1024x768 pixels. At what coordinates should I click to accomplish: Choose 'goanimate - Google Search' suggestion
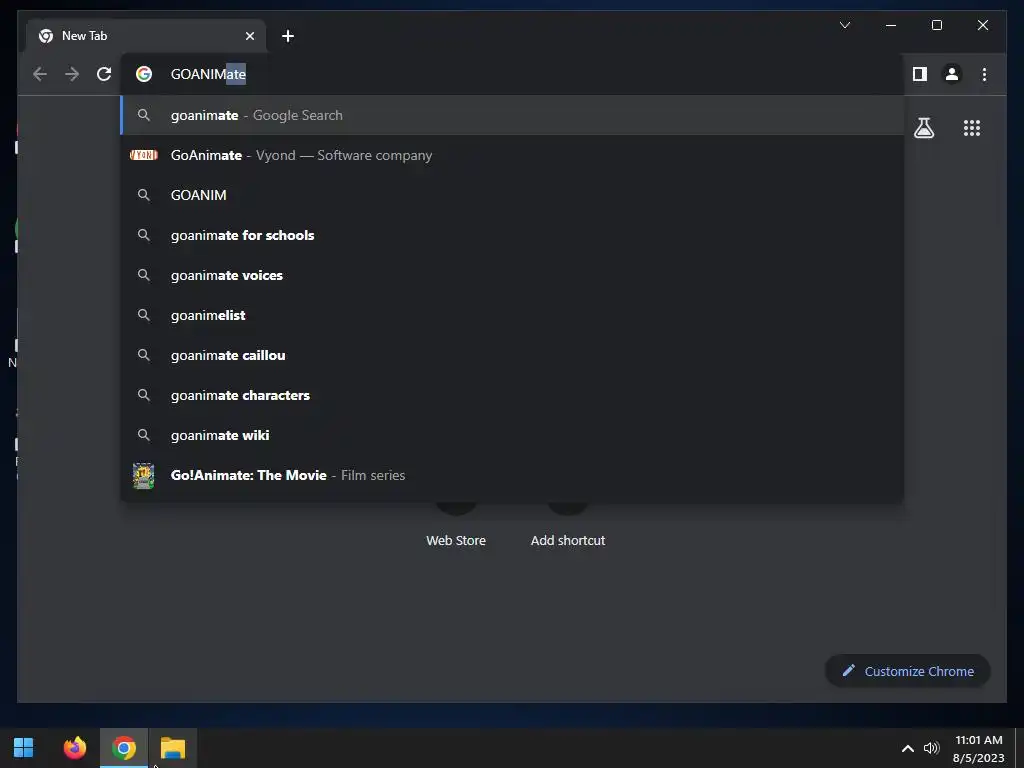coord(512,116)
